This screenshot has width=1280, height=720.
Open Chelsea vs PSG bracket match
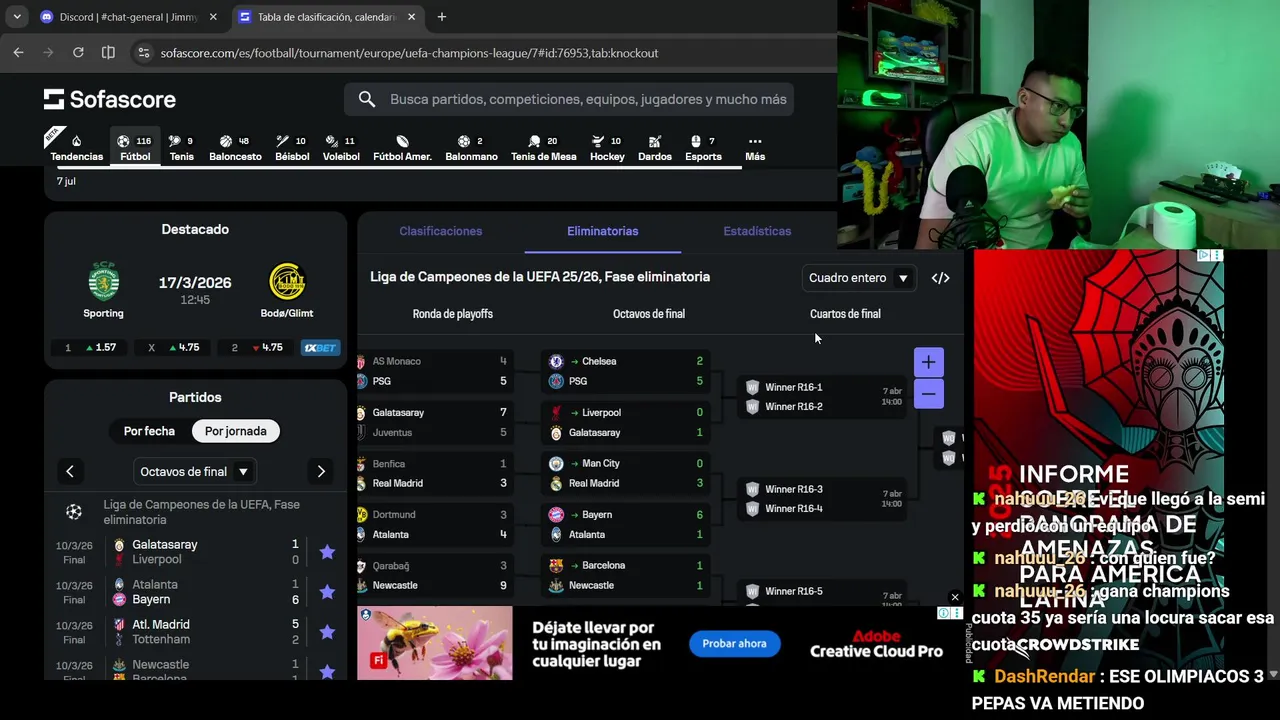tap(626, 371)
